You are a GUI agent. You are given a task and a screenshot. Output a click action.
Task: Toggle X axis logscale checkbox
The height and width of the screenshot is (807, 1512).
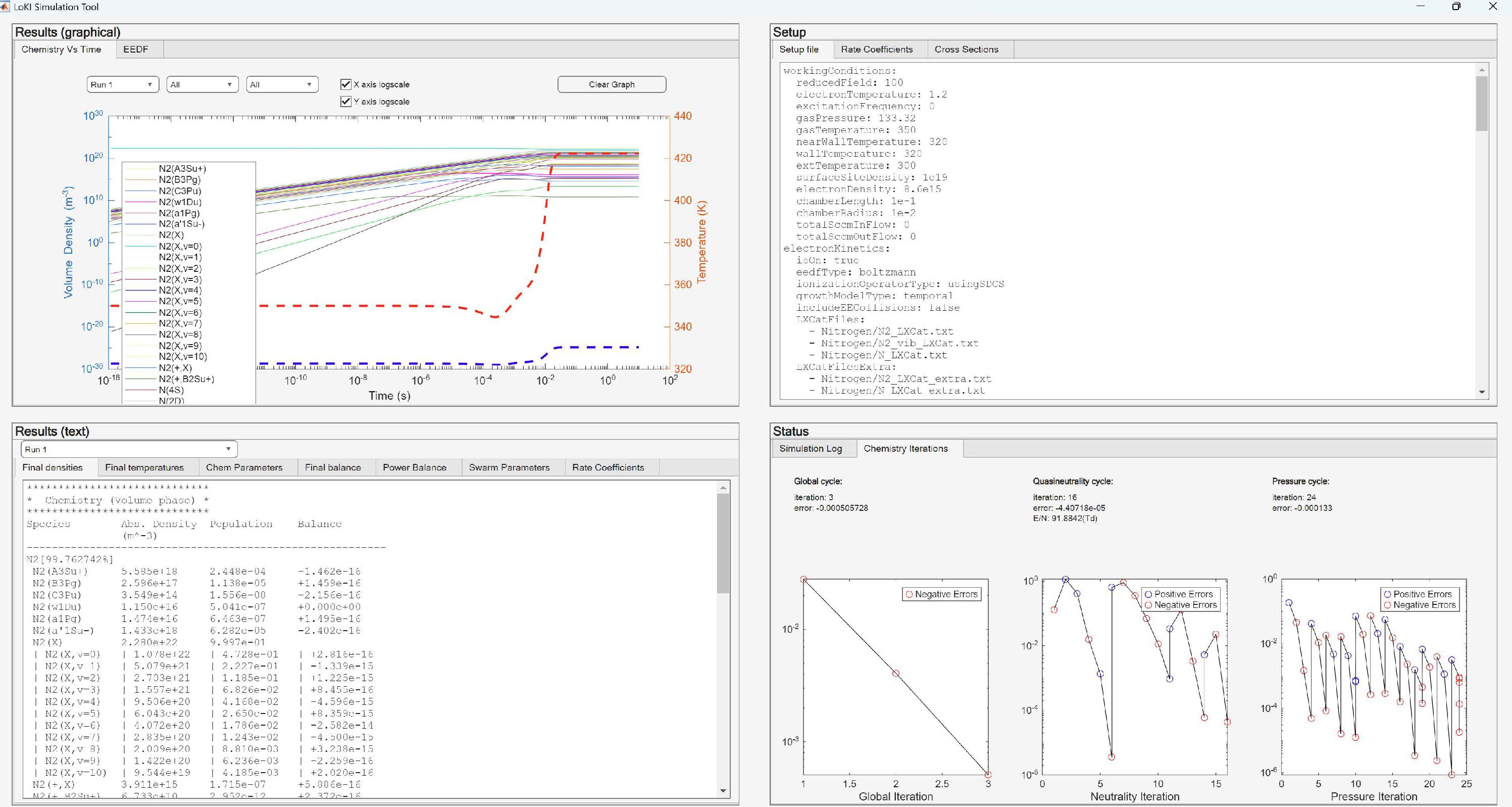pos(346,84)
